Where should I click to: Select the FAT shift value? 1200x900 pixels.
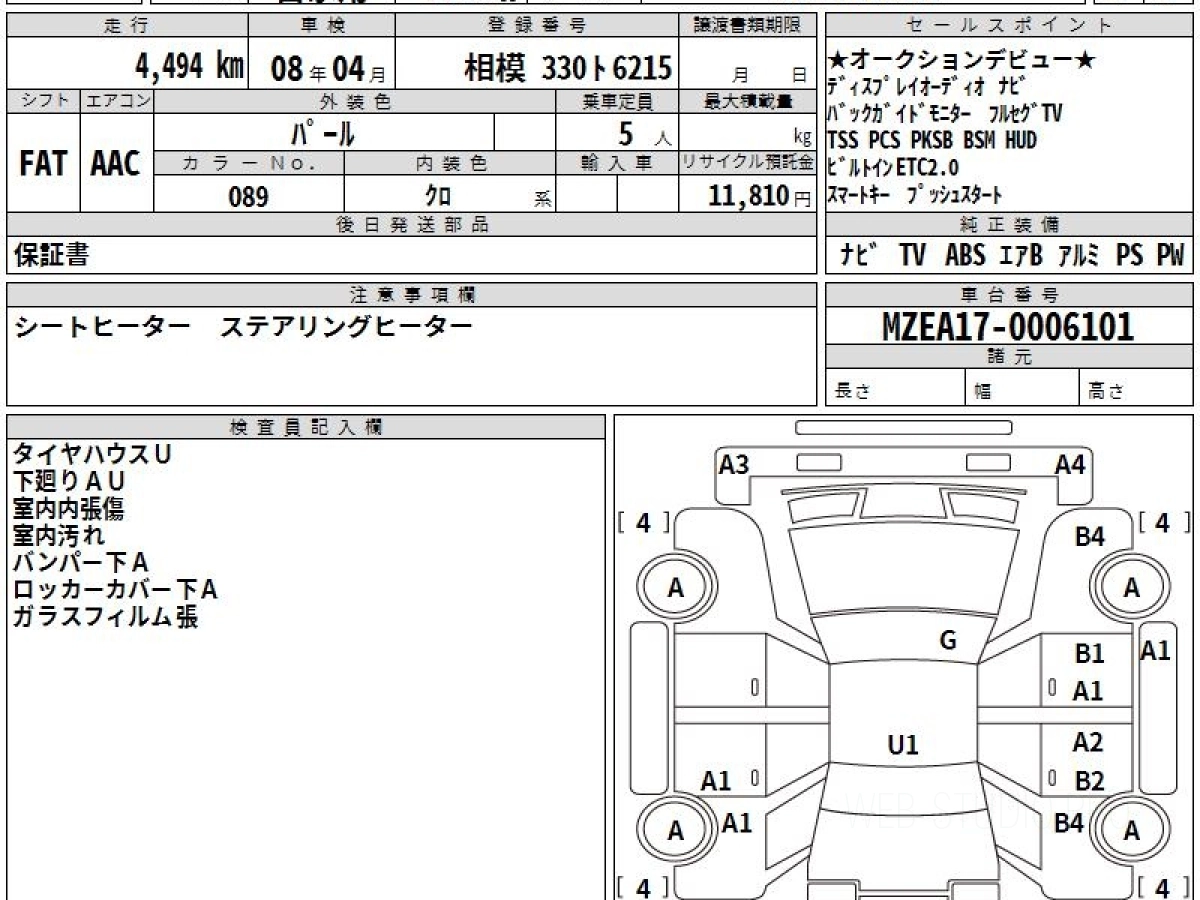tap(43, 164)
